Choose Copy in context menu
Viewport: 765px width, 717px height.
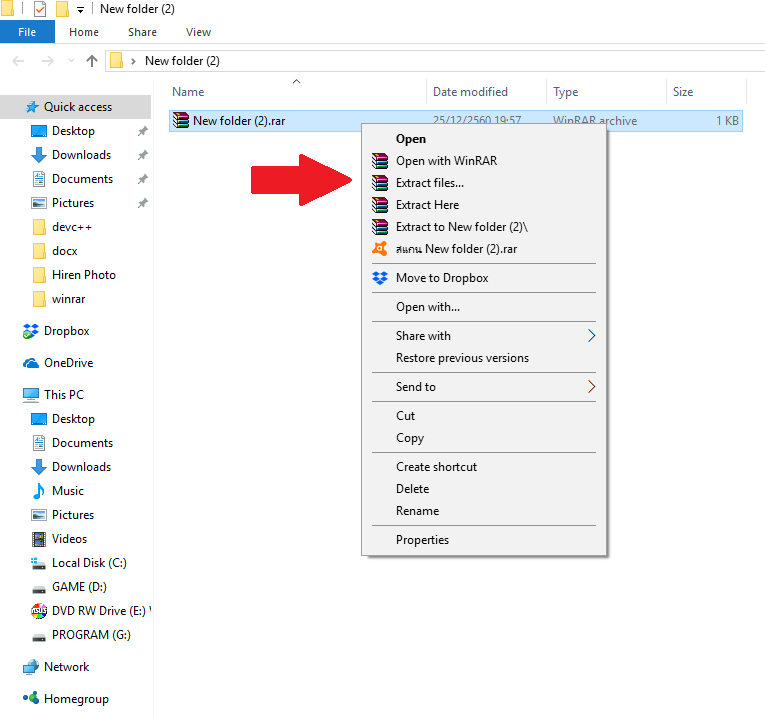tap(484, 438)
